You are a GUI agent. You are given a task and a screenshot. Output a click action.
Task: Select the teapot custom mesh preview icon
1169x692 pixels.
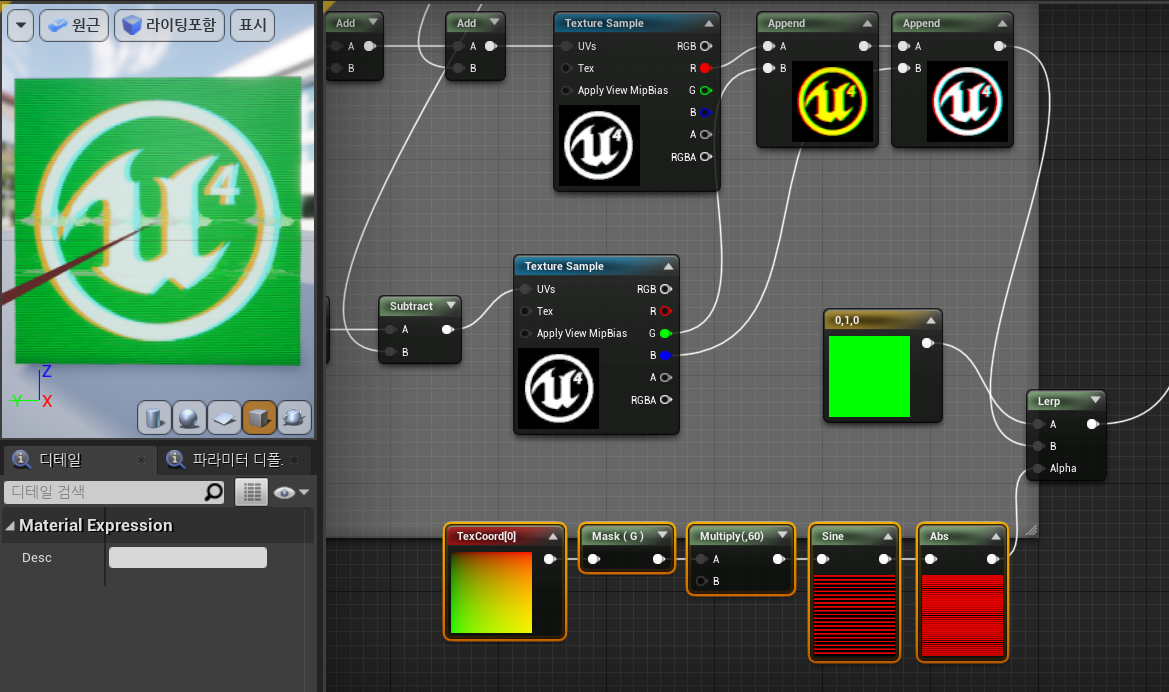click(x=294, y=418)
